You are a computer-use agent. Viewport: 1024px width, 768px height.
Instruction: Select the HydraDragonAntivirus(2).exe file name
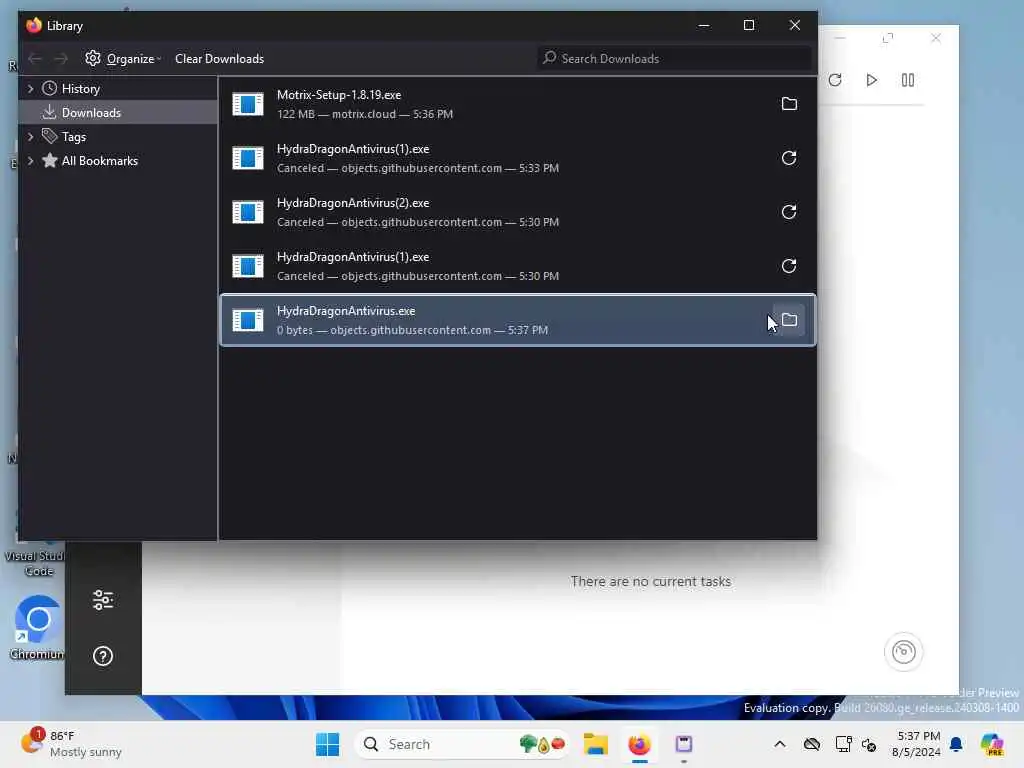pyautogui.click(x=353, y=203)
